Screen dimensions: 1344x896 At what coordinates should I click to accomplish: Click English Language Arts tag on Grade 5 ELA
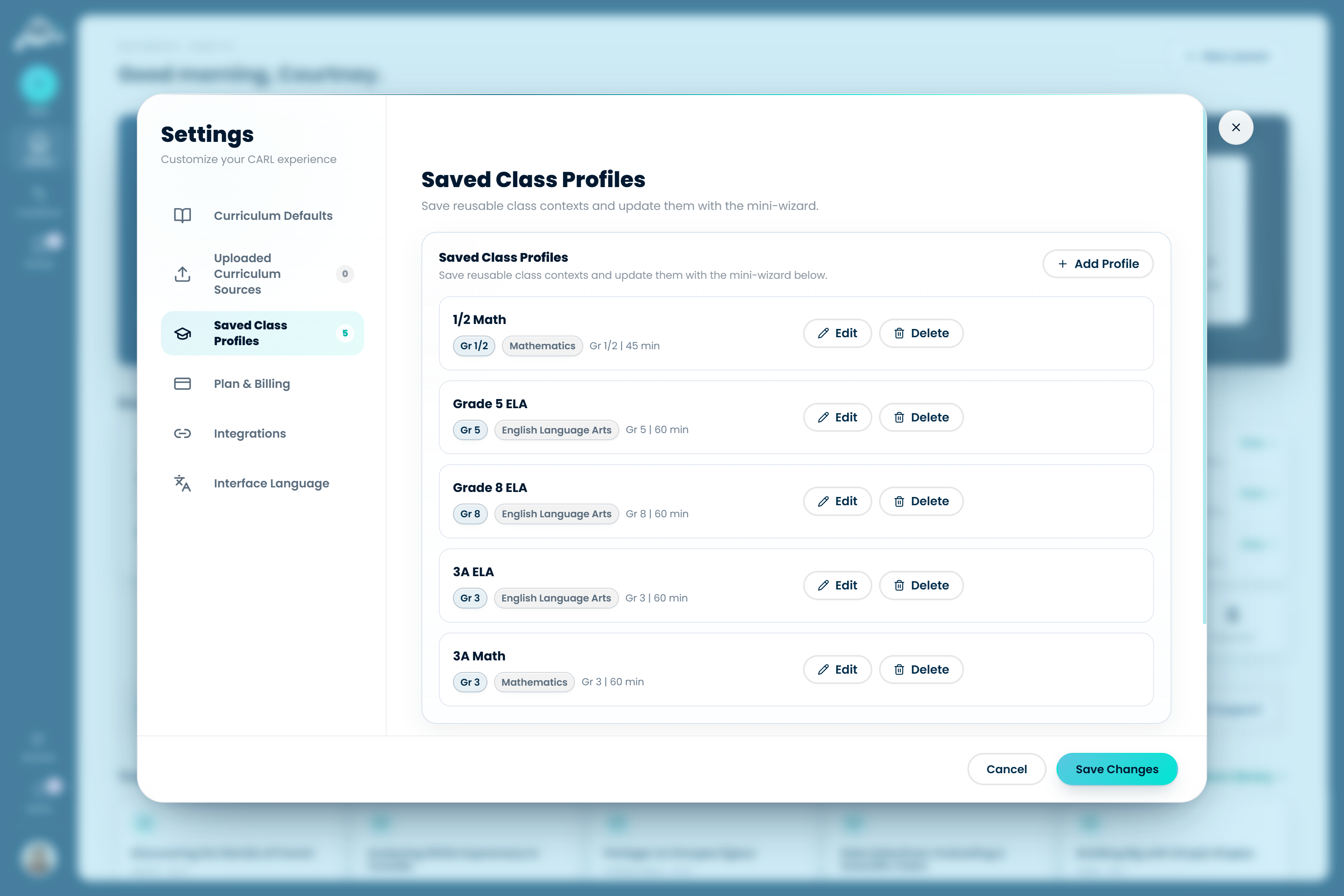[557, 430]
